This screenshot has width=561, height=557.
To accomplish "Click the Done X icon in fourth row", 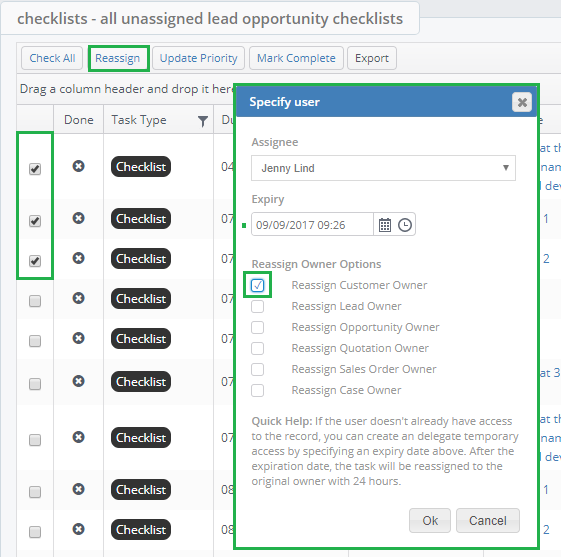I will pyautogui.click(x=78, y=298).
